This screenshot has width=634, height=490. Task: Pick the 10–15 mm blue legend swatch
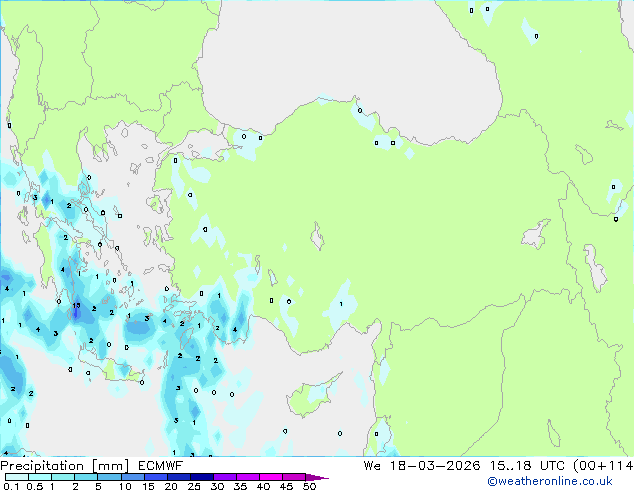[132, 477]
